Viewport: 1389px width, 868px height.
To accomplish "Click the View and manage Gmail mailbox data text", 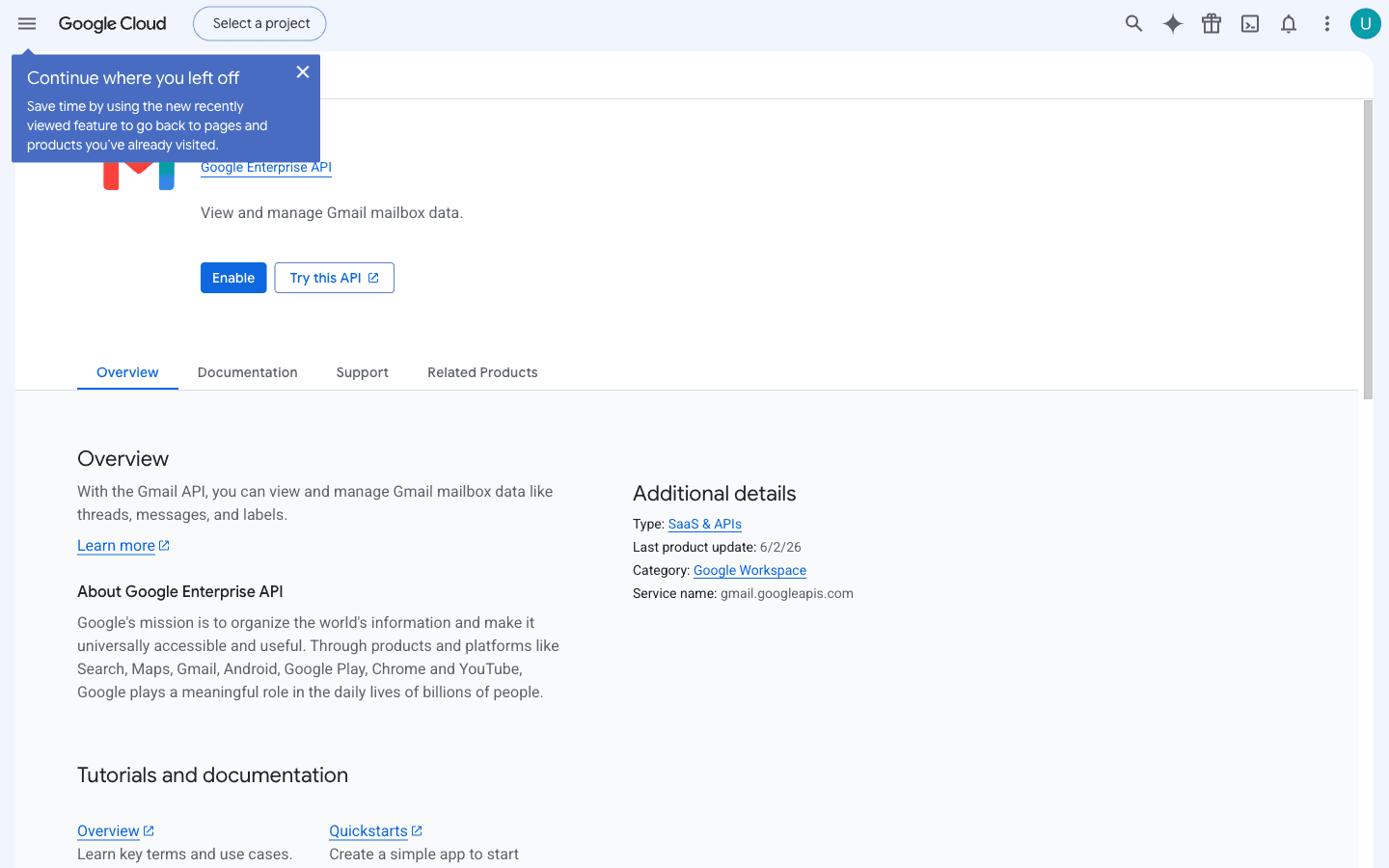I will tap(332, 213).
